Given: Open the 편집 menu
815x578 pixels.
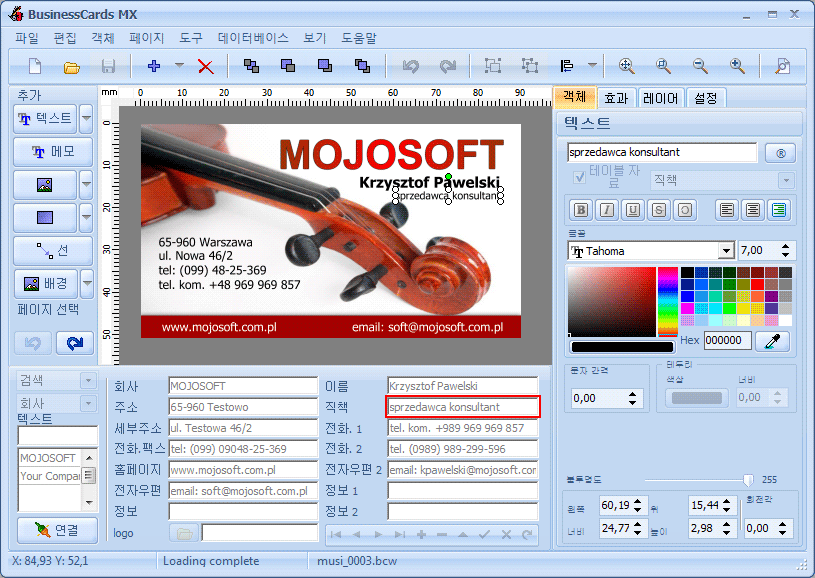Looking at the screenshot, I should pyautogui.click(x=65, y=38).
